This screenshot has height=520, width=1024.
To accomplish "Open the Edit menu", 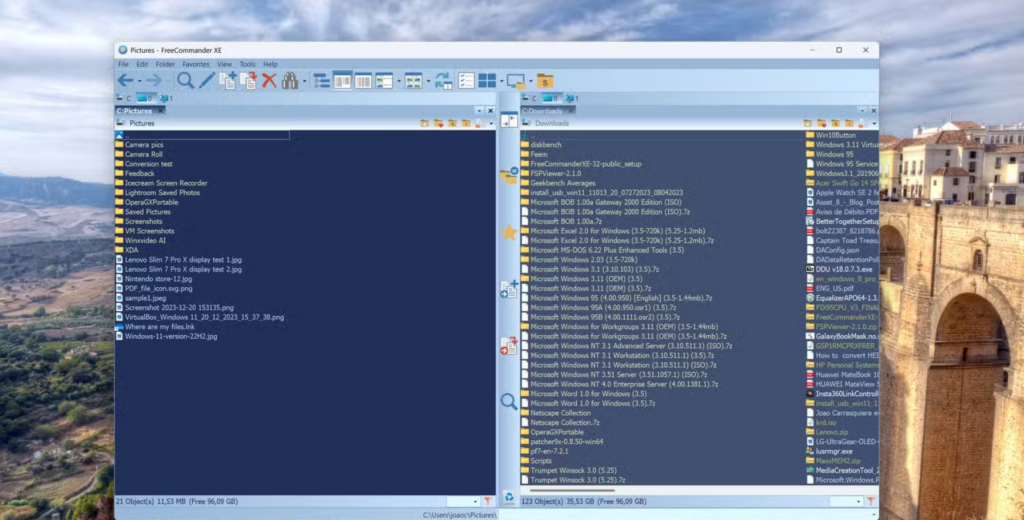I will click(142, 64).
